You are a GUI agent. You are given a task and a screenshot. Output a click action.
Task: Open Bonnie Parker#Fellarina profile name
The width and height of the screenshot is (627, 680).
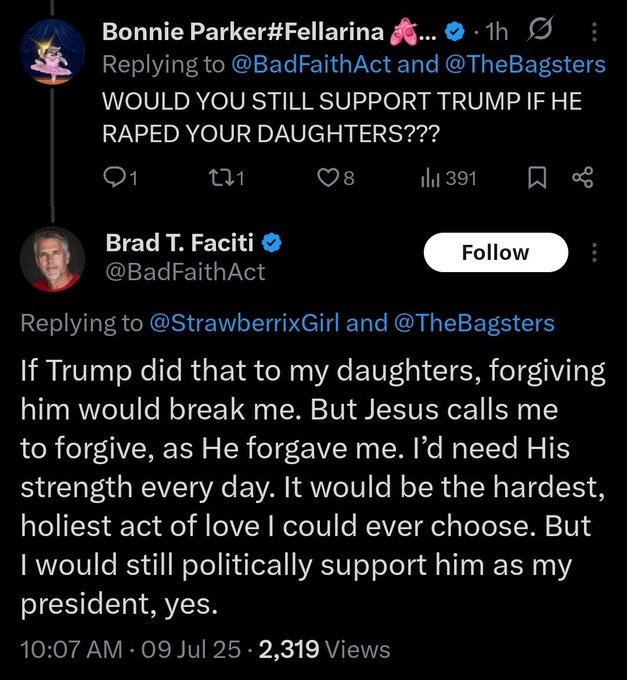[243, 32]
